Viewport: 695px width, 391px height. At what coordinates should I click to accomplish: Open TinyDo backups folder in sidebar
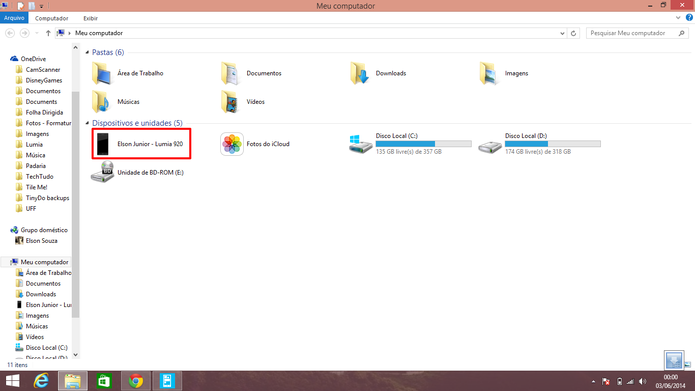coord(43,198)
